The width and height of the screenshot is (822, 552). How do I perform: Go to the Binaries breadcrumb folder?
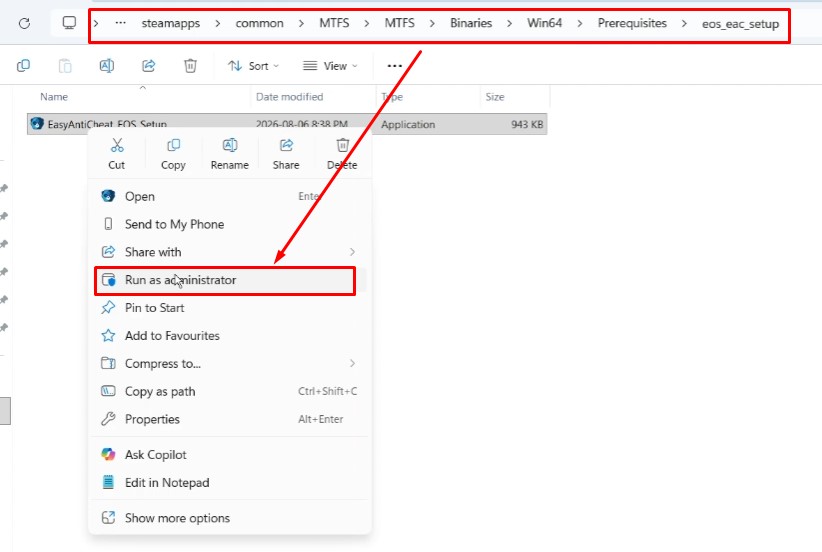pos(471,23)
